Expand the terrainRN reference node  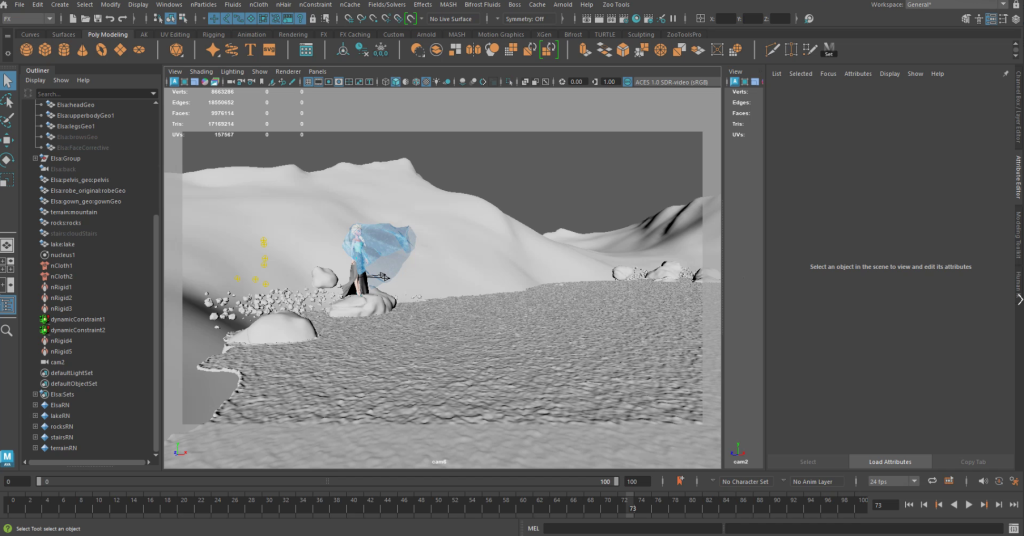35,448
